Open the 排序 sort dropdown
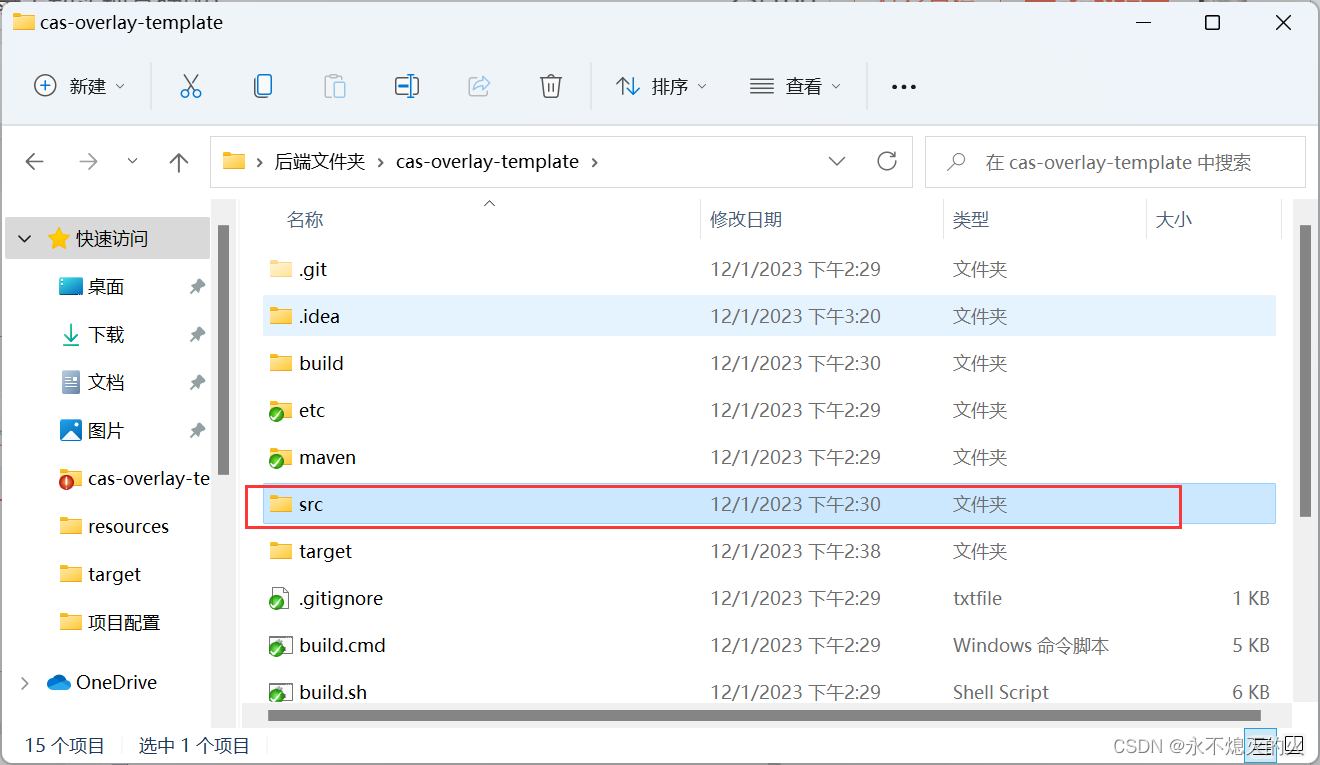Screen dimensions: 1320x765 point(661,87)
